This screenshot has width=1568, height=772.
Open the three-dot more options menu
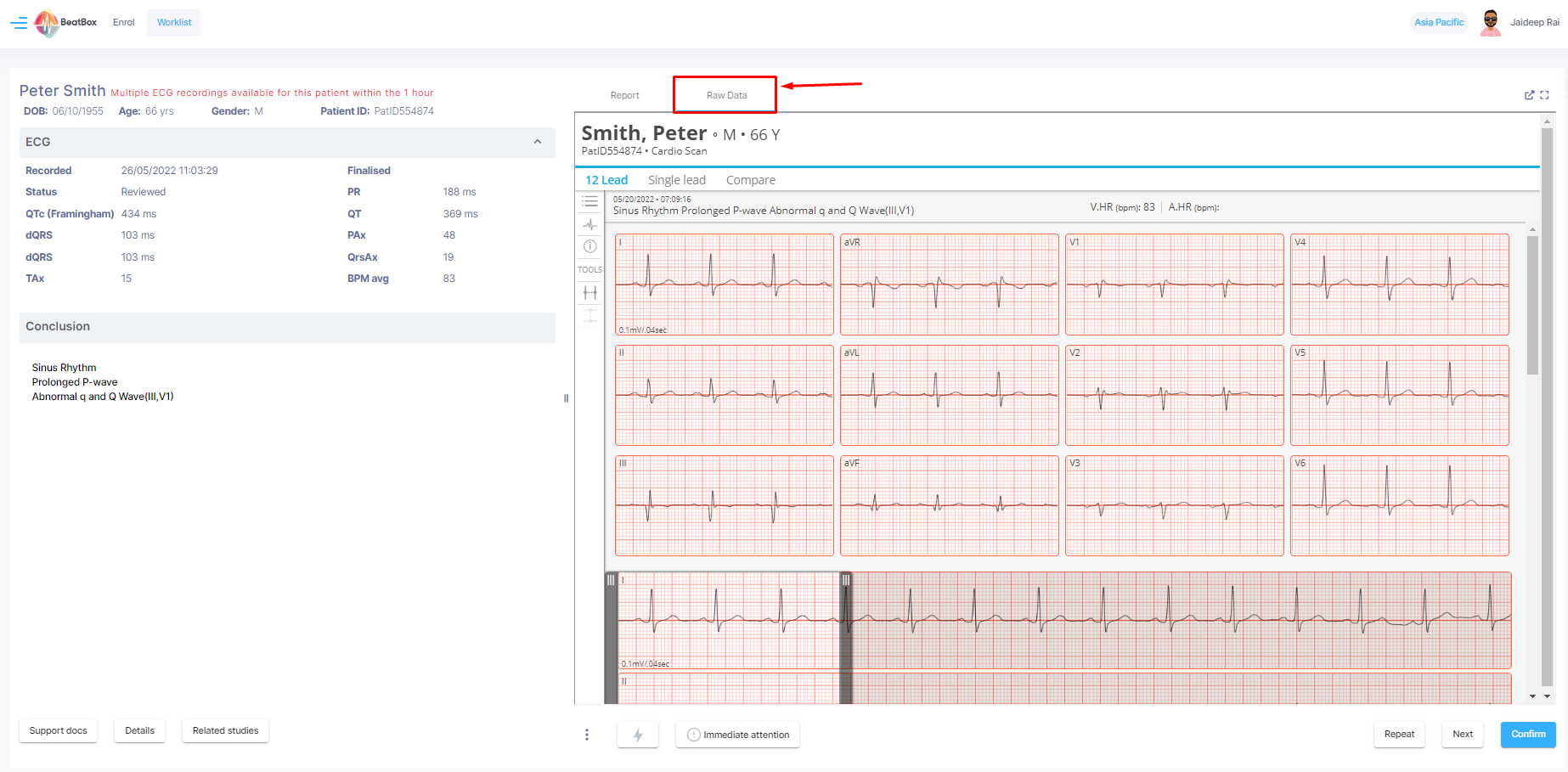(x=586, y=735)
